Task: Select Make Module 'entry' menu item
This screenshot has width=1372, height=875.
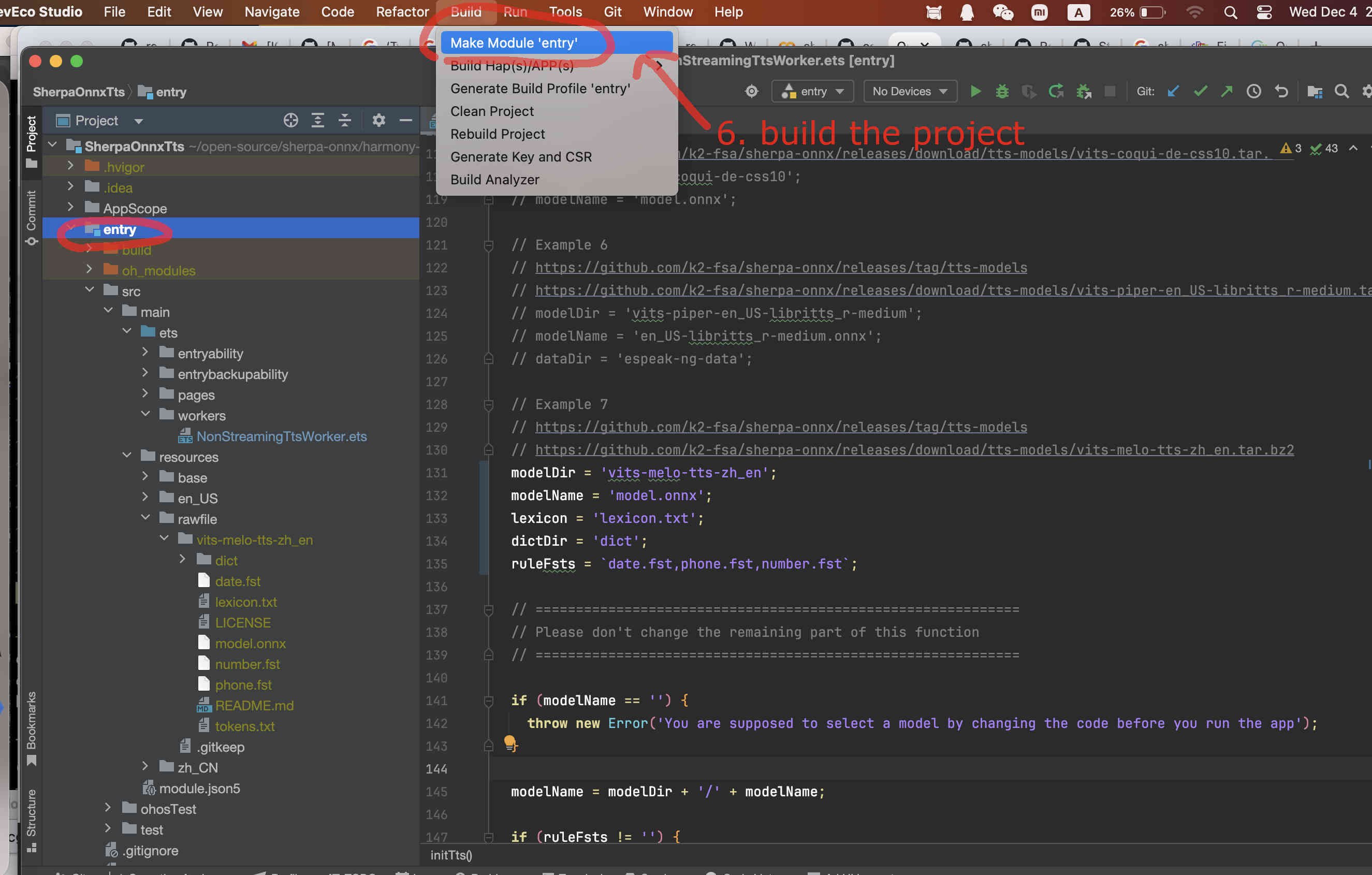Action: pos(557,43)
